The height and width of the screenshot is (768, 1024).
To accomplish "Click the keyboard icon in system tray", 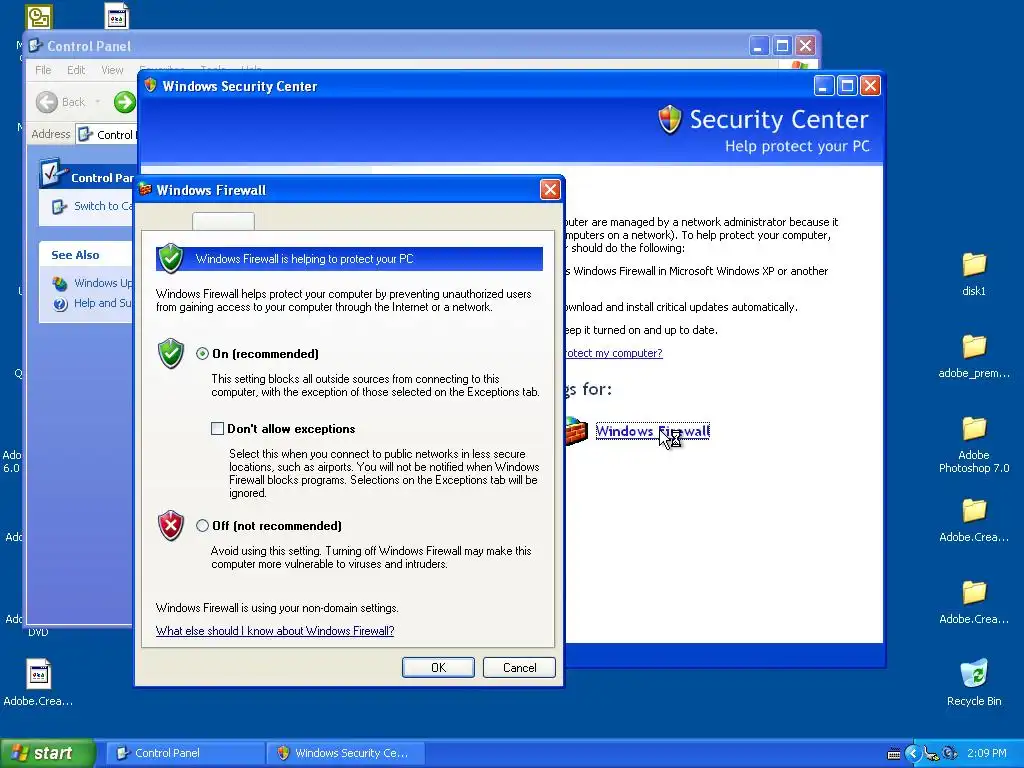I will pyautogui.click(x=894, y=754).
